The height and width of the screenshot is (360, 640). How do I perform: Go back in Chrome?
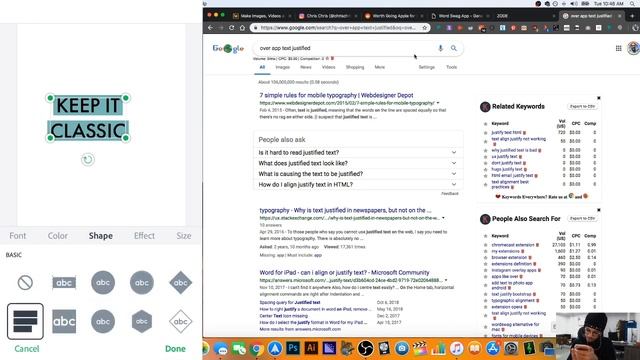click(210, 28)
